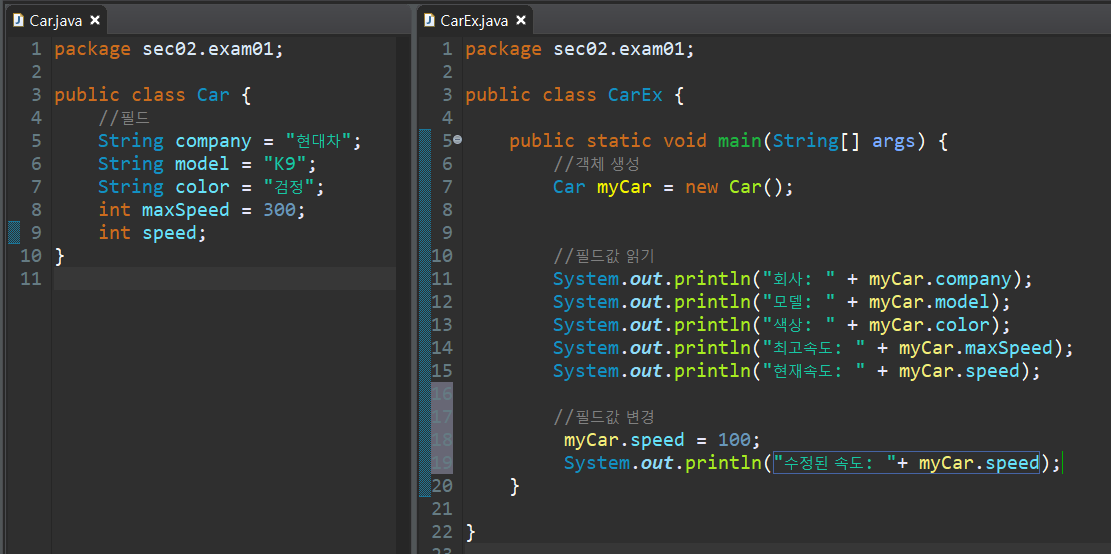Click 'String company' field declaration in Car.java
1111x554 pixels.
pyautogui.click(x=174, y=141)
